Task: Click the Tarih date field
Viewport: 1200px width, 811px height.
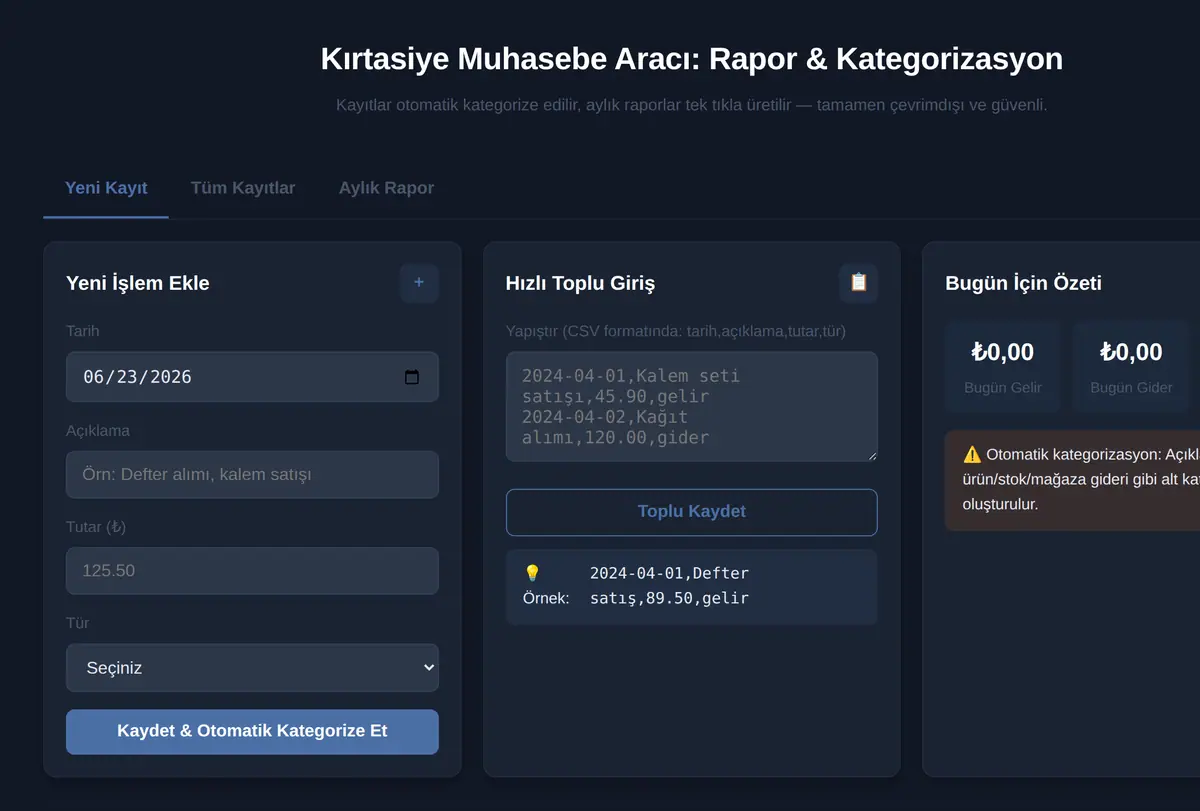Action: point(252,377)
